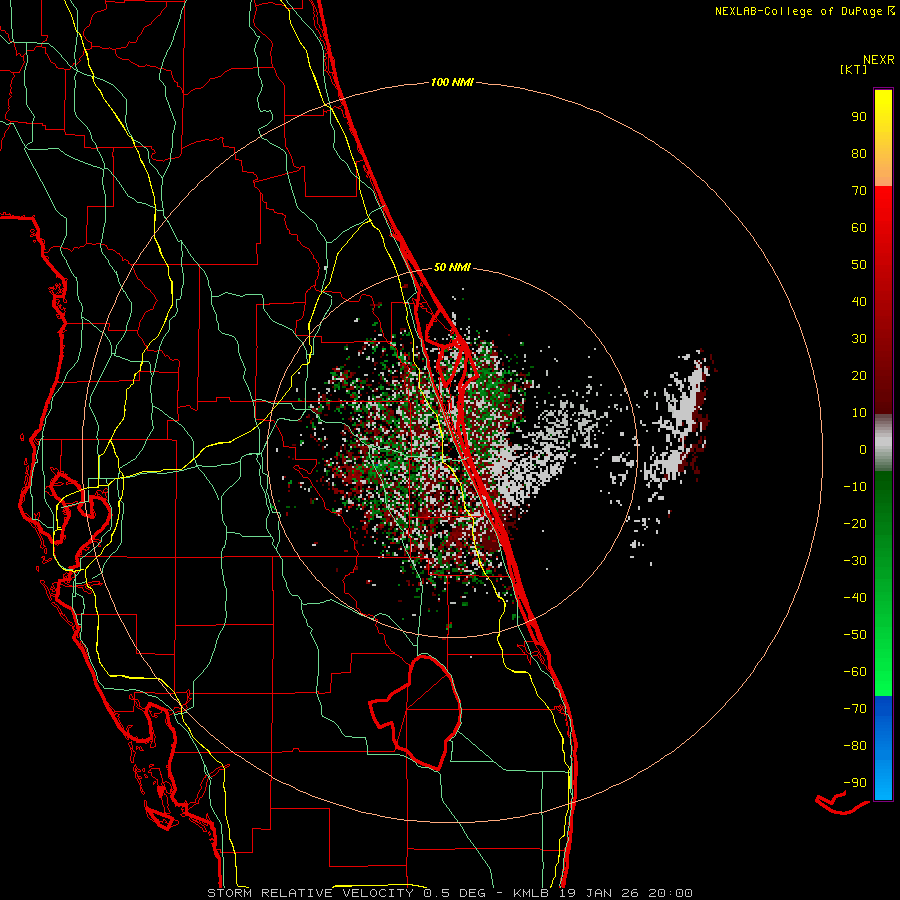Click the -40 scale label
Image resolution: width=900 pixels, height=900 pixels.
(855, 598)
